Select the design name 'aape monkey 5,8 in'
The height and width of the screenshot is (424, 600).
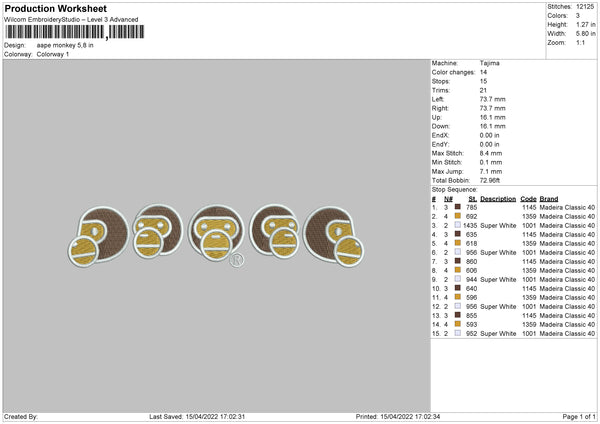[x=65, y=45]
